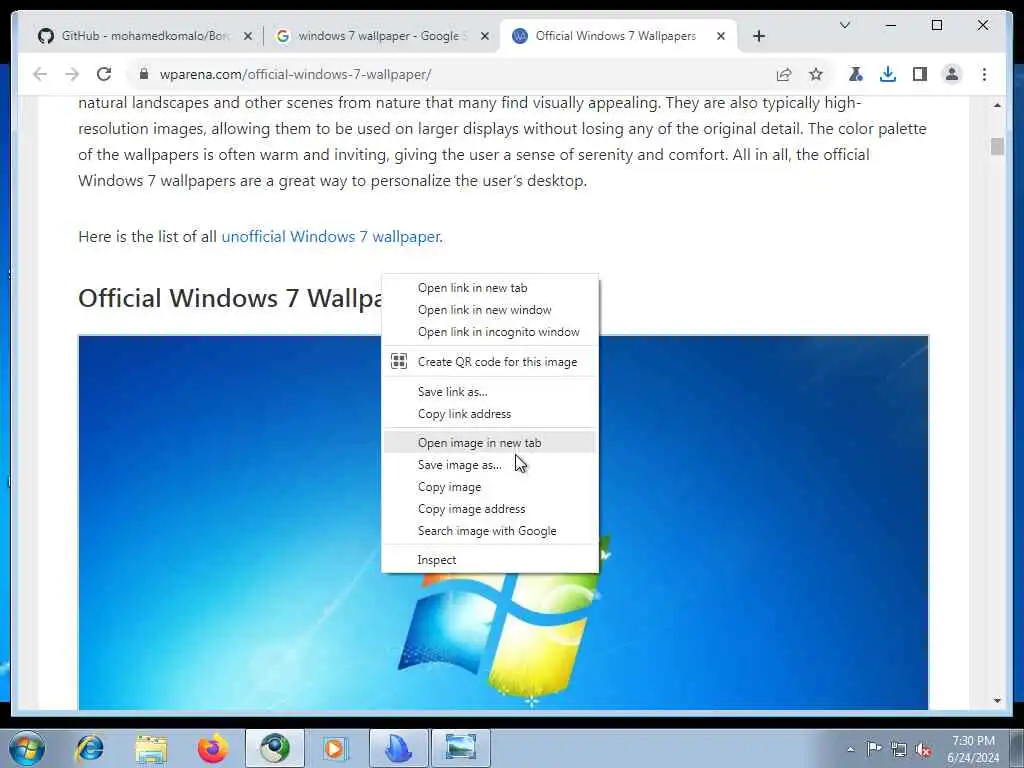
Task: Go back to previous page
Action: [x=40, y=74]
